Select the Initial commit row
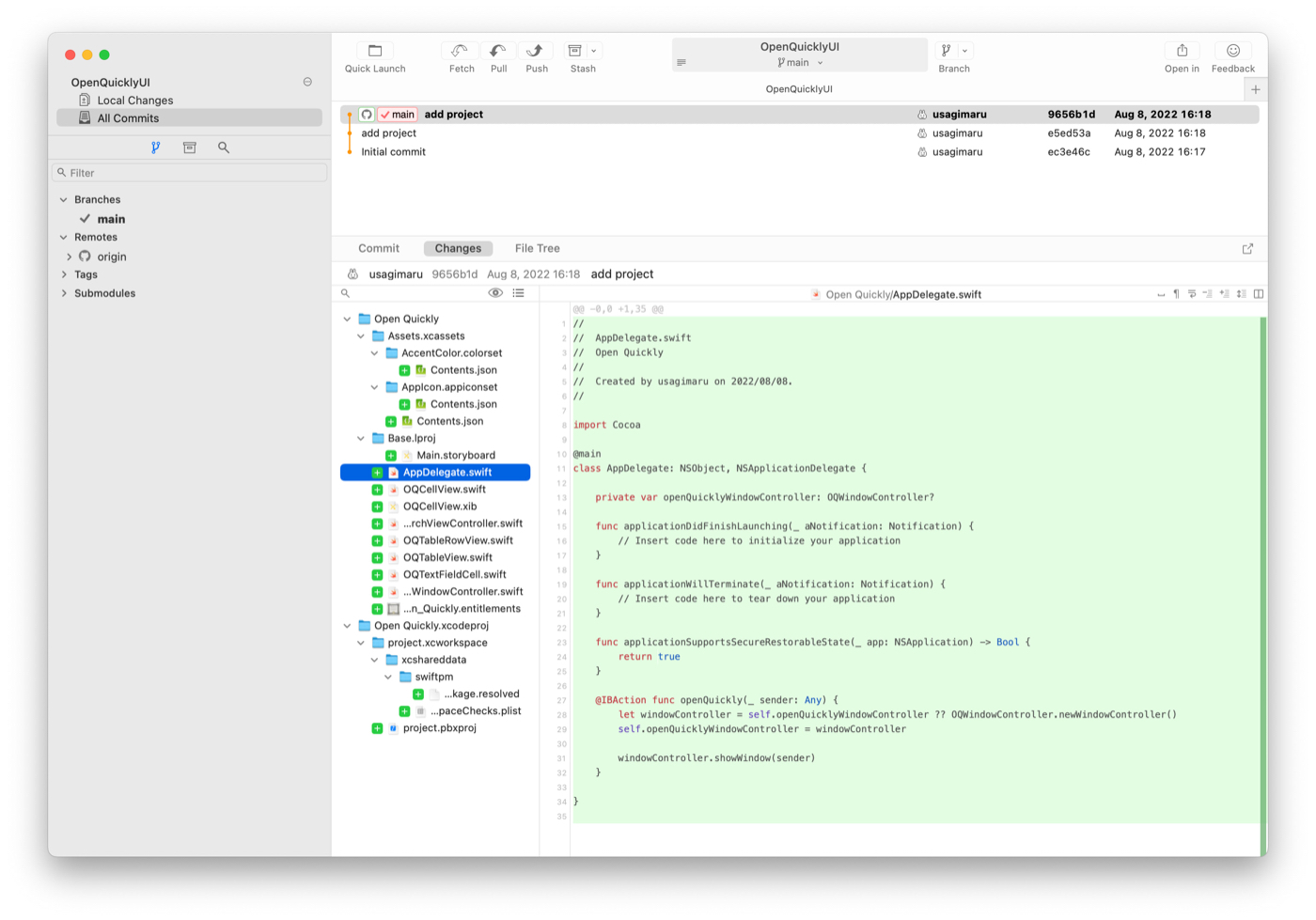Image resolution: width=1316 pixels, height=920 pixels. tap(799, 152)
